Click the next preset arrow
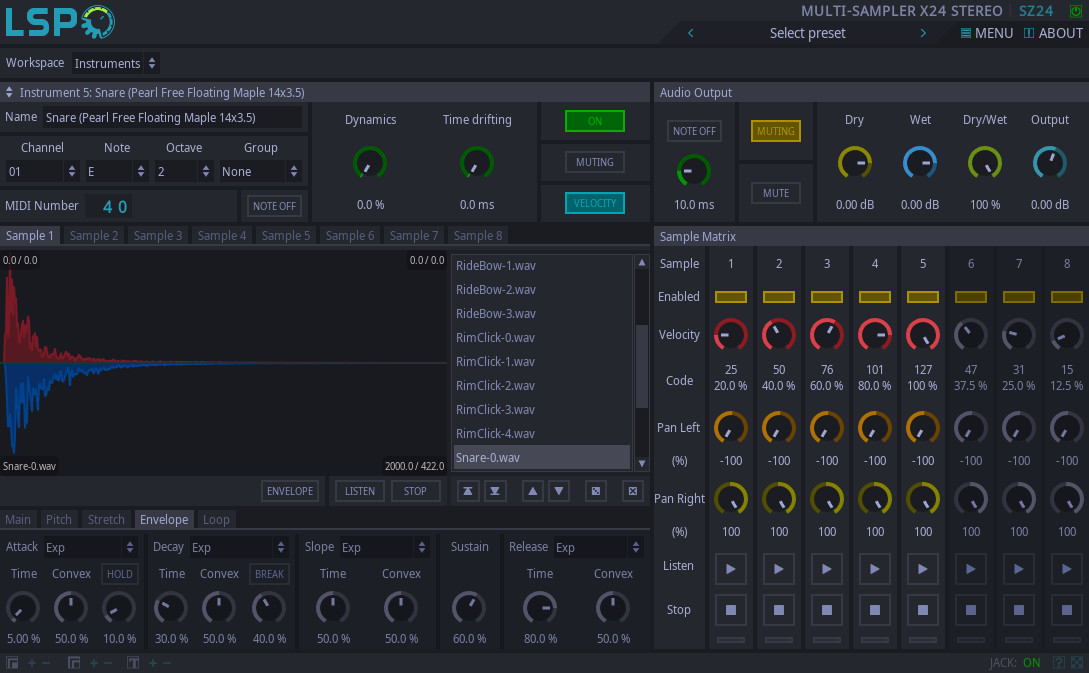 coord(923,33)
